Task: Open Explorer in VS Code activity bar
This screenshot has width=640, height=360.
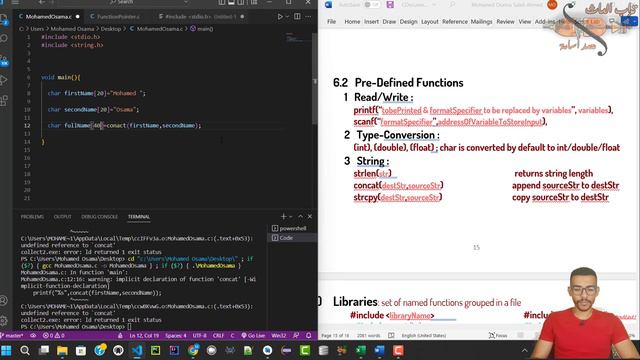Action: [4, 19]
